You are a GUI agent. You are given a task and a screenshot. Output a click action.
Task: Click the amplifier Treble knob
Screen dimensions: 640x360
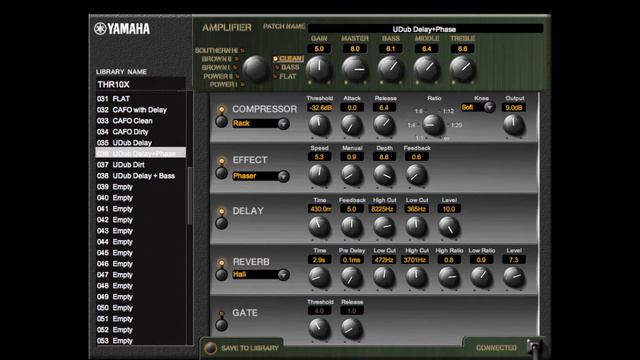pyautogui.click(x=462, y=69)
